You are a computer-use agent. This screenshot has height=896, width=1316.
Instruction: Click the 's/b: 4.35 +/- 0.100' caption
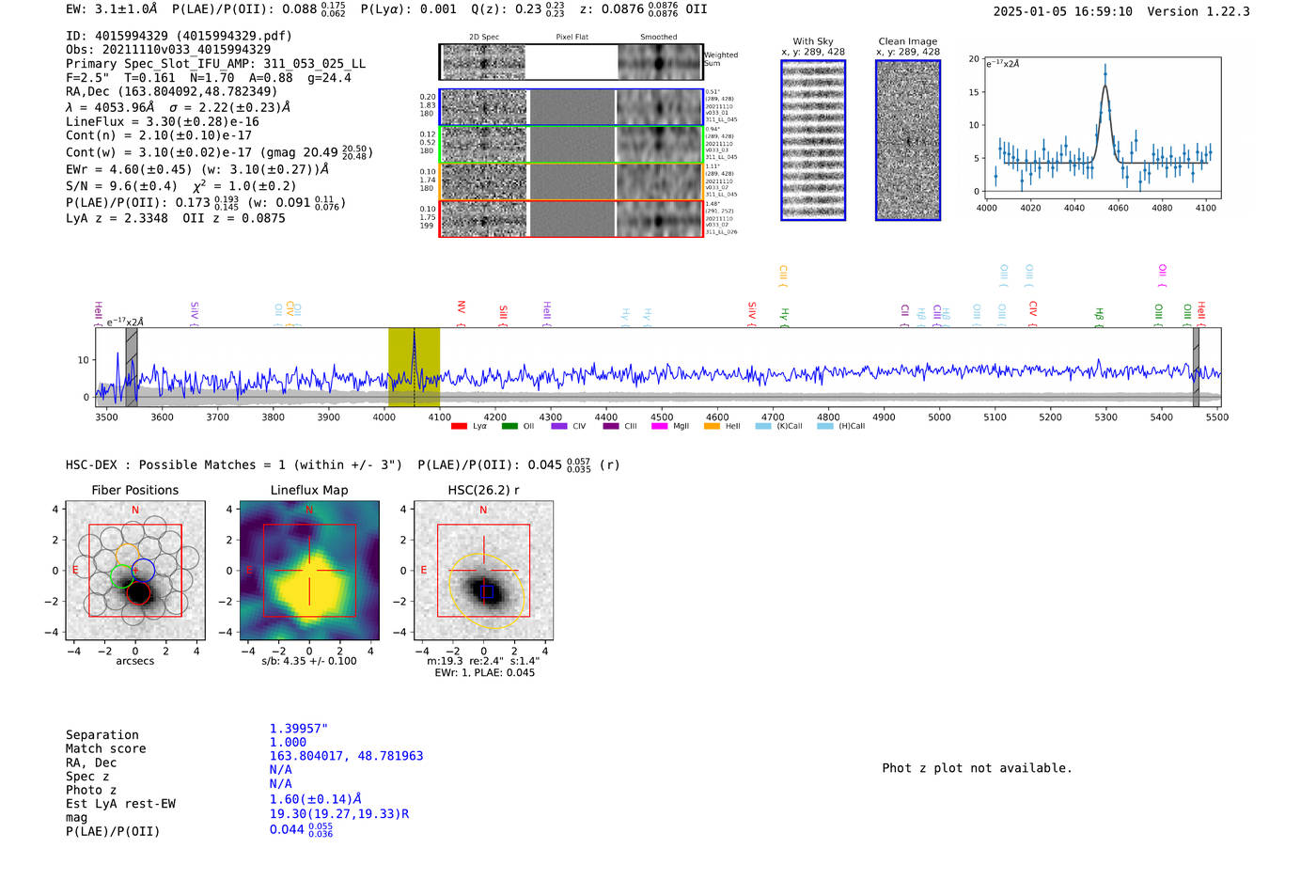[309, 661]
